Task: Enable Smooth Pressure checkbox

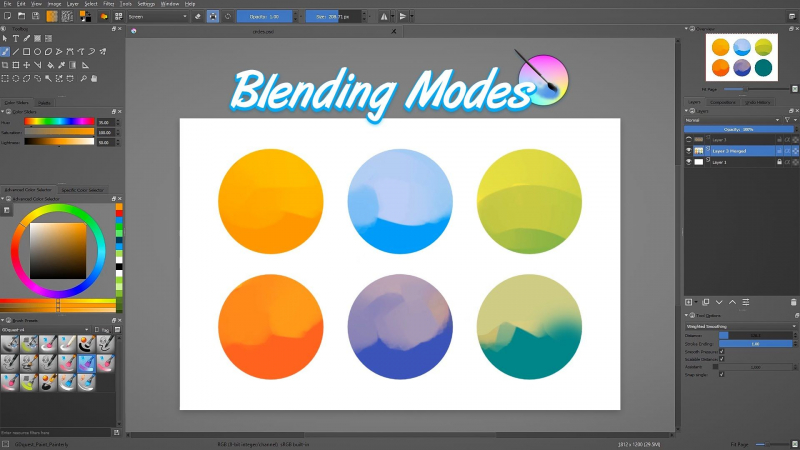Action: (721, 352)
